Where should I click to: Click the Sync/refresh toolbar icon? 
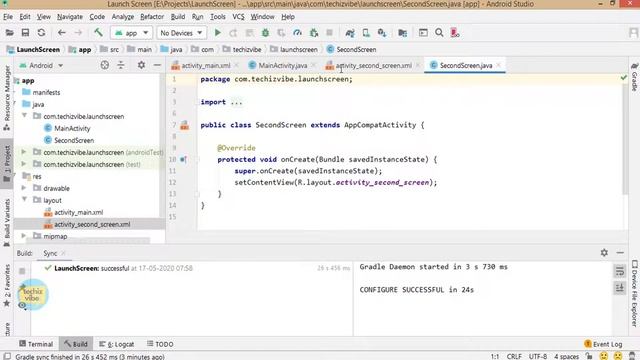pos(41,33)
